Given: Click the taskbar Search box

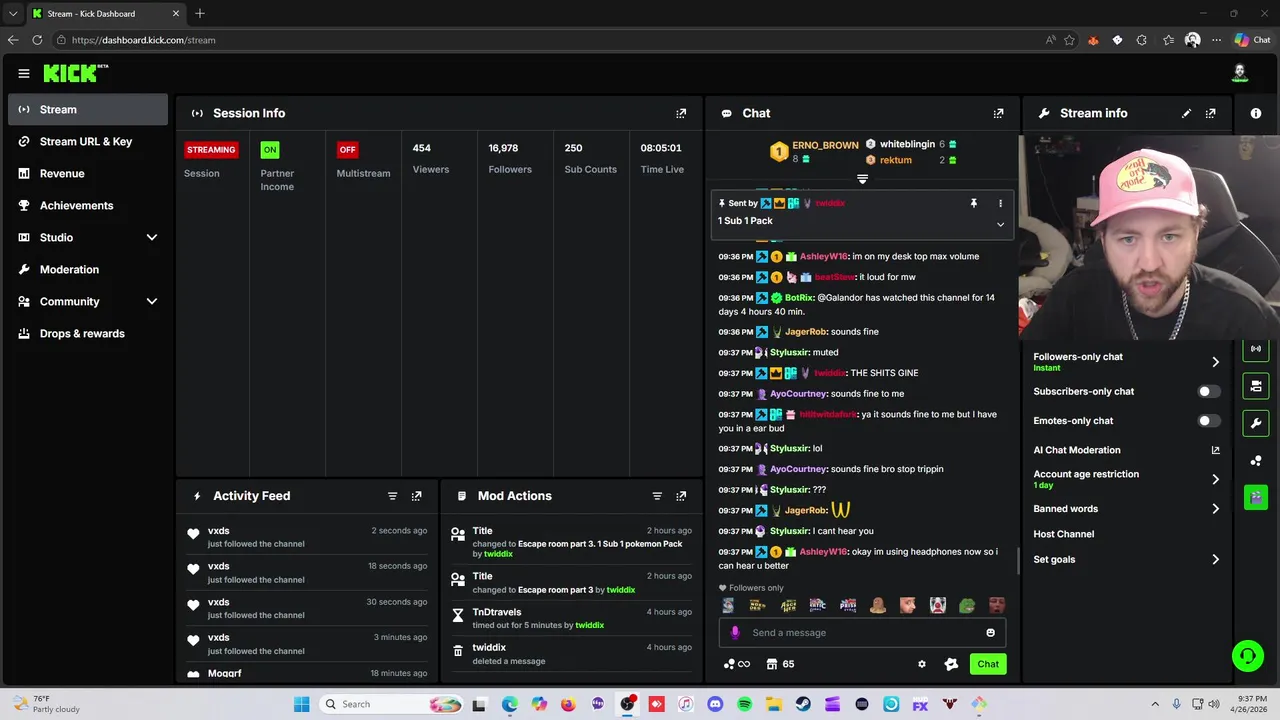Looking at the screenshot, I should pos(393,704).
